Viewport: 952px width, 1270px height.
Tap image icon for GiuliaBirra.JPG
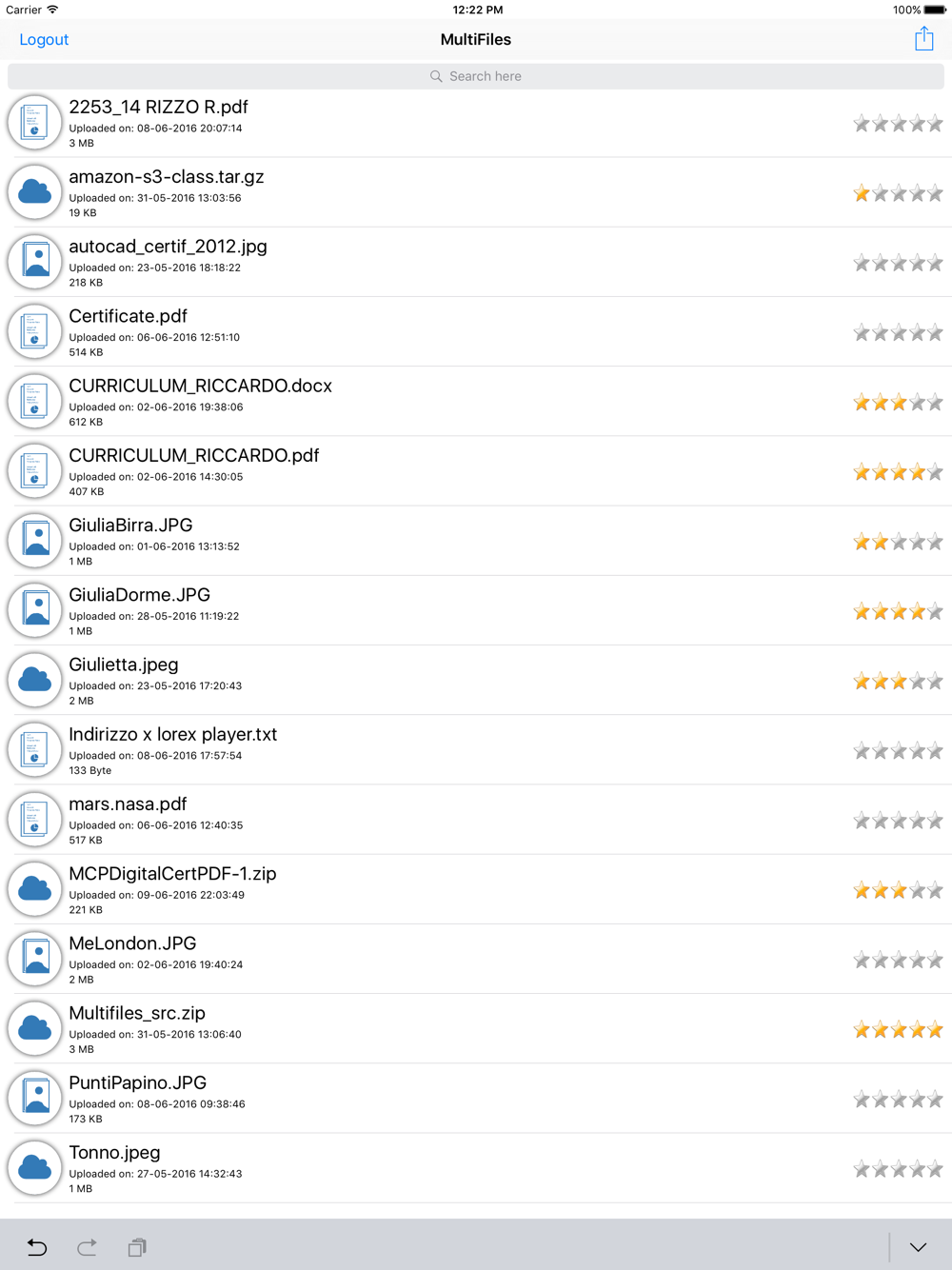(x=35, y=541)
